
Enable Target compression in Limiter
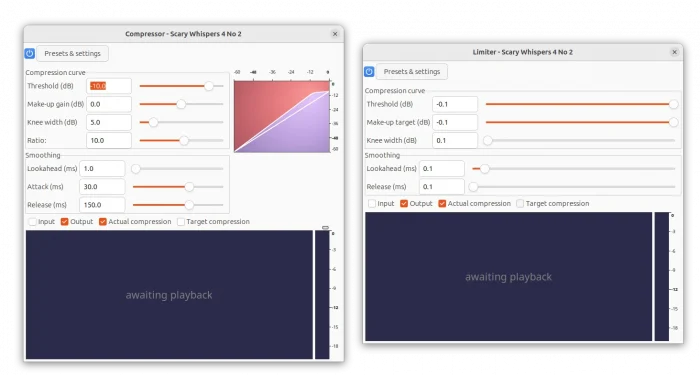pyautogui.click(x=520, y=204)
